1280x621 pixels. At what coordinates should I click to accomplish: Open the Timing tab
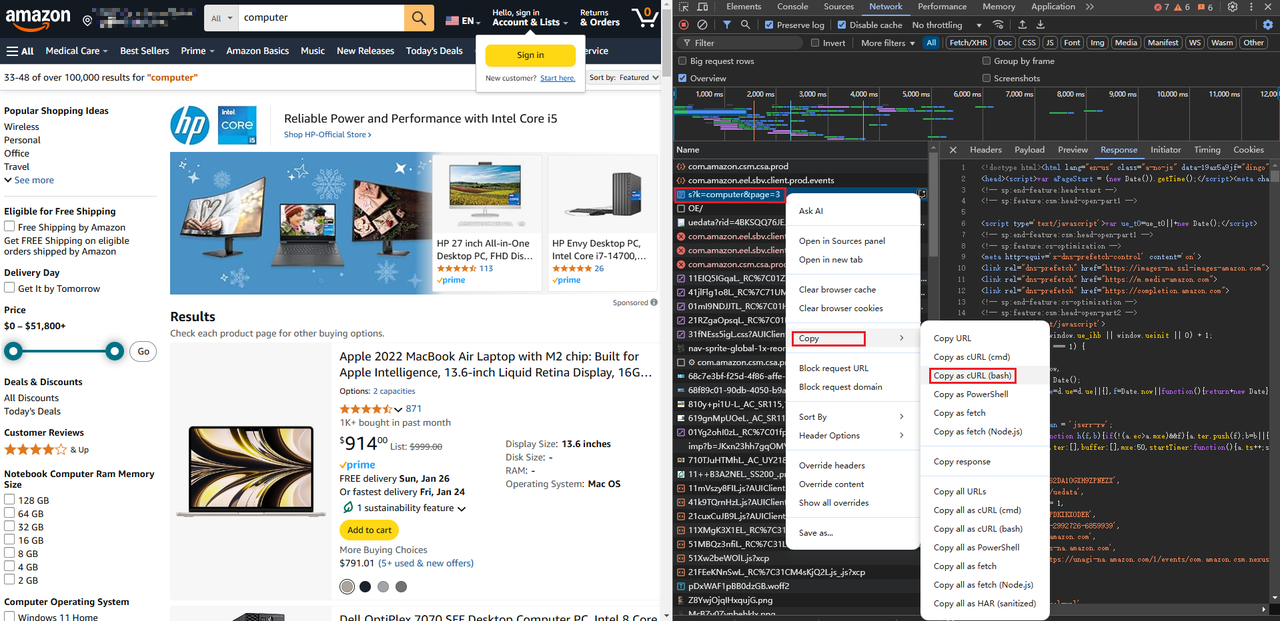1207,150
